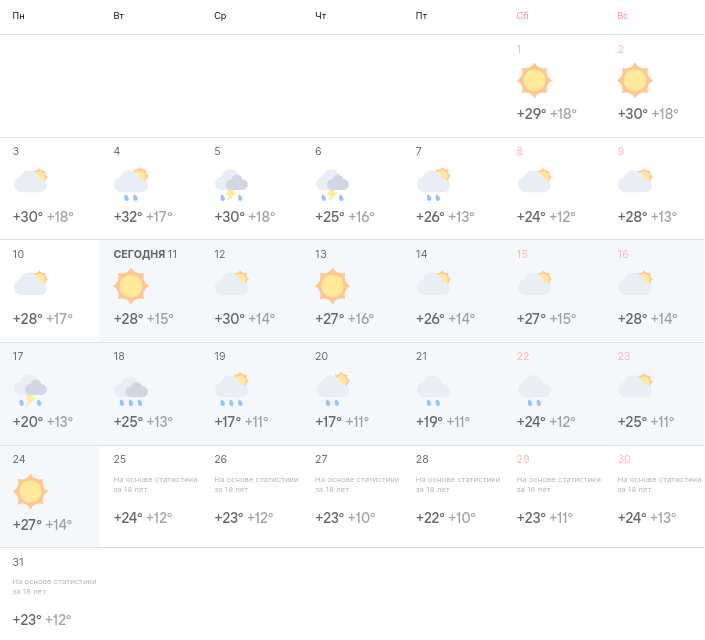Click the partly cloudy icon on day 9
Image resolution: width=705 pixels, height=640 pixels.
point(635,181)
